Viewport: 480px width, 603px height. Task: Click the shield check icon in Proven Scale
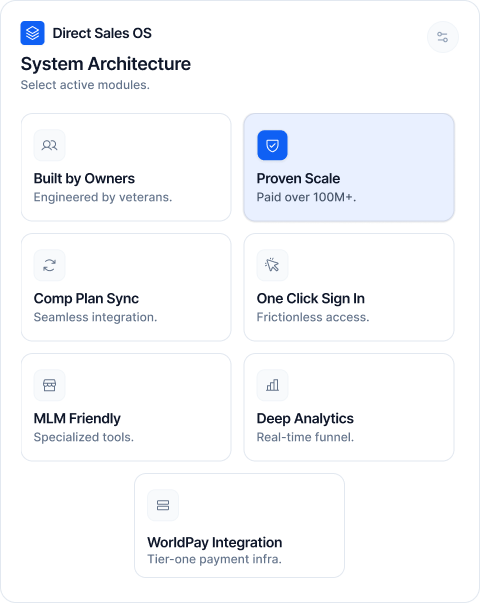coord(272,145)
